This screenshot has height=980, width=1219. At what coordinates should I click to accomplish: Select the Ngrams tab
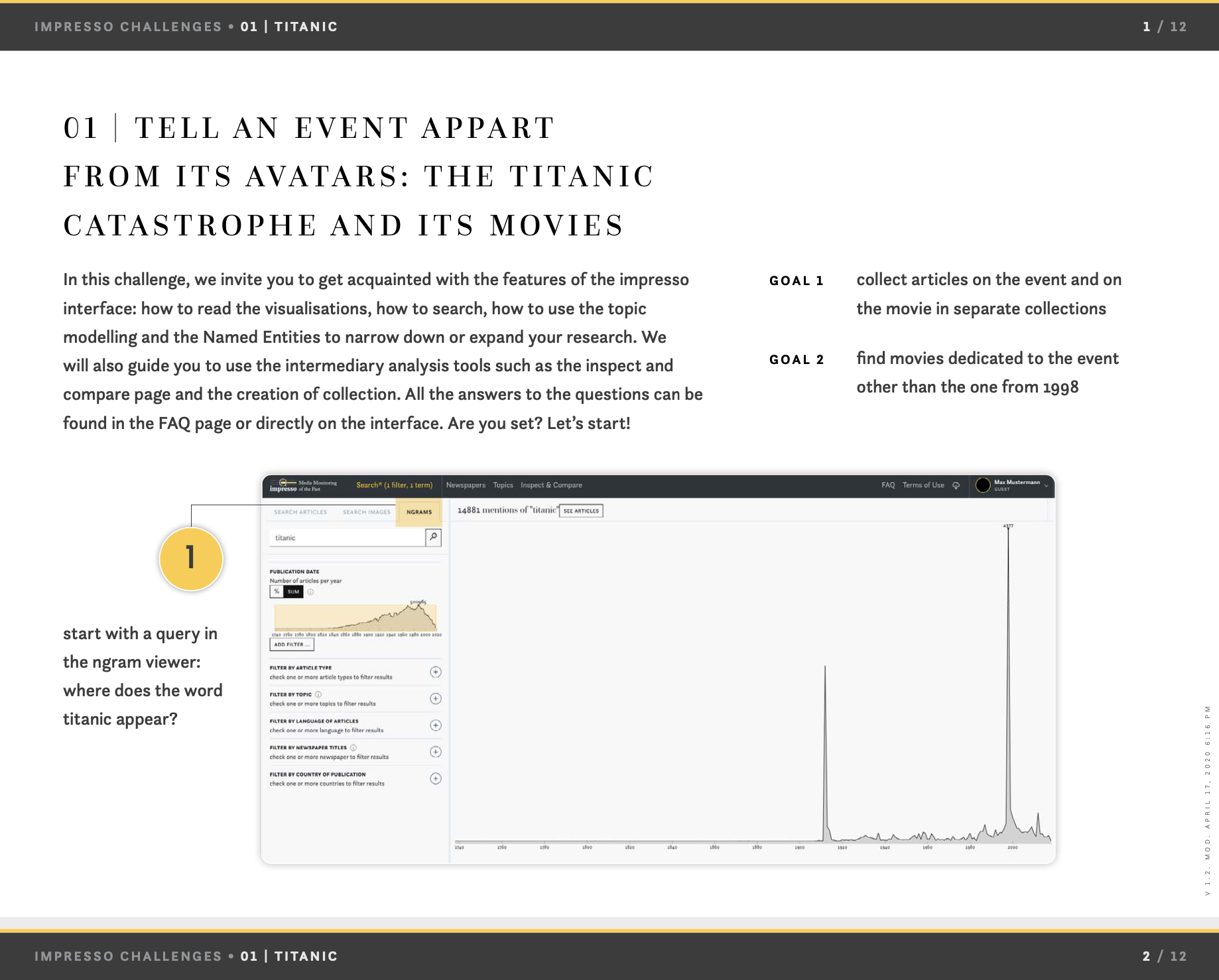[419, 512]
